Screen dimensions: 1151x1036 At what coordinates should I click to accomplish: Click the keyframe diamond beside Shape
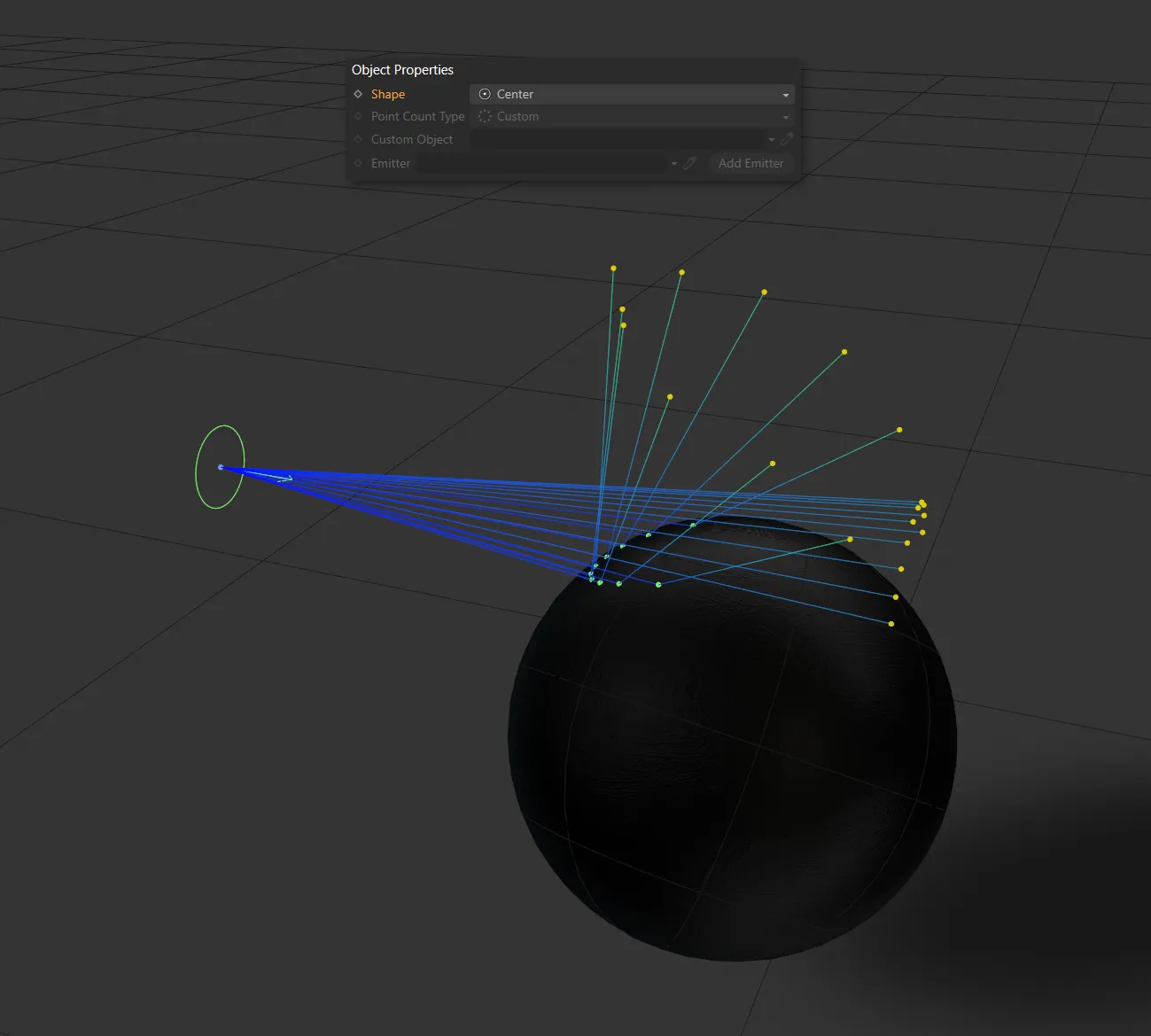[x=356, y=94]
